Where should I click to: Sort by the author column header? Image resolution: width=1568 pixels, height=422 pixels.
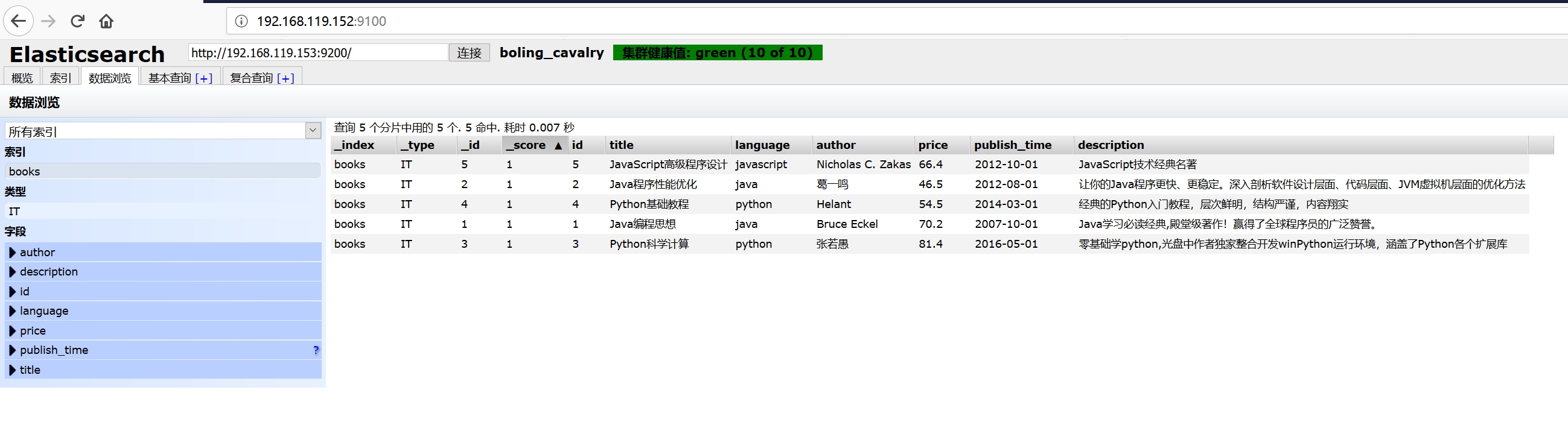pyautogui.click(x=864, y=145)
